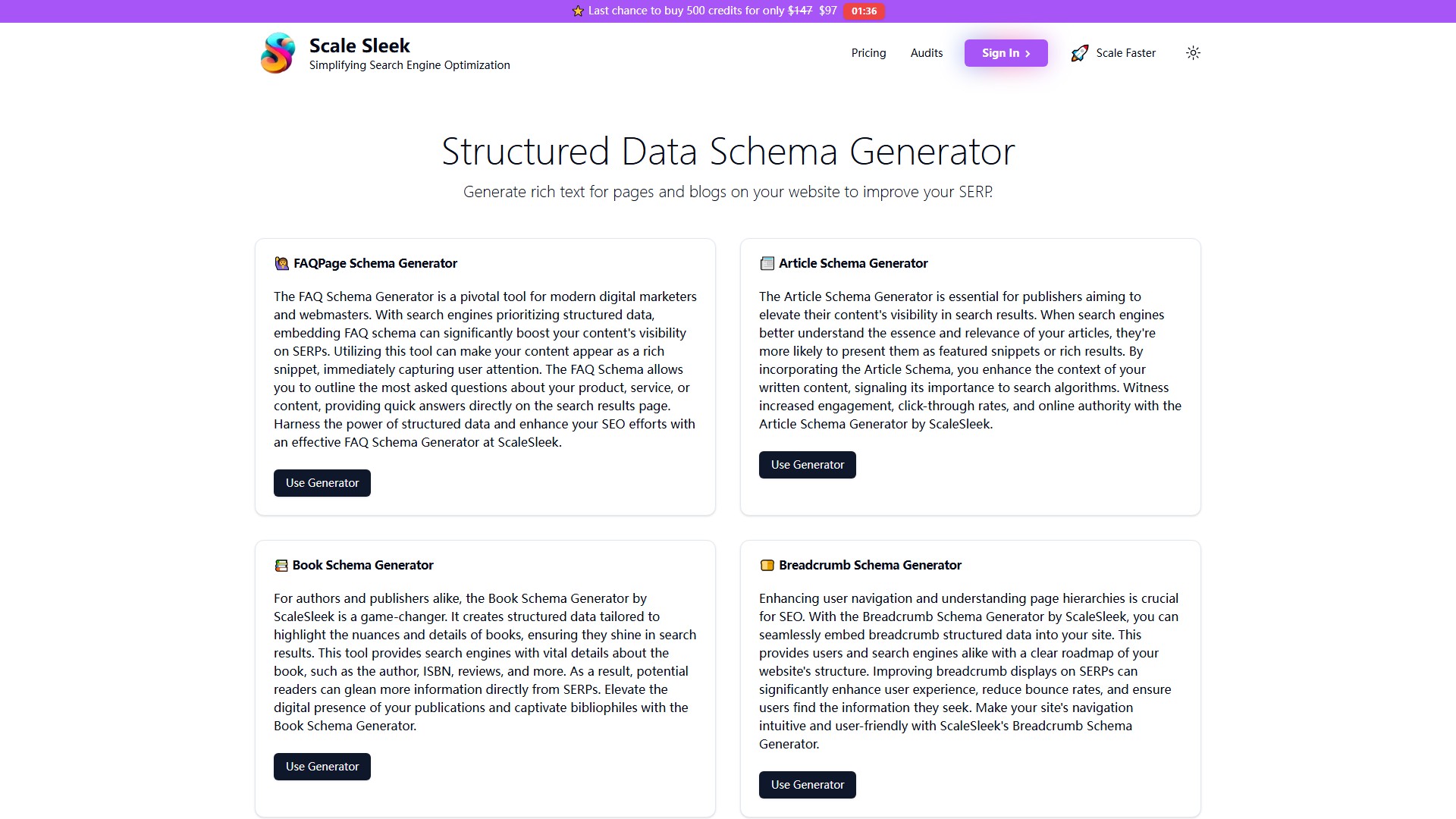Use the FAQPage Schema Generator

click(x=322, y=482)
